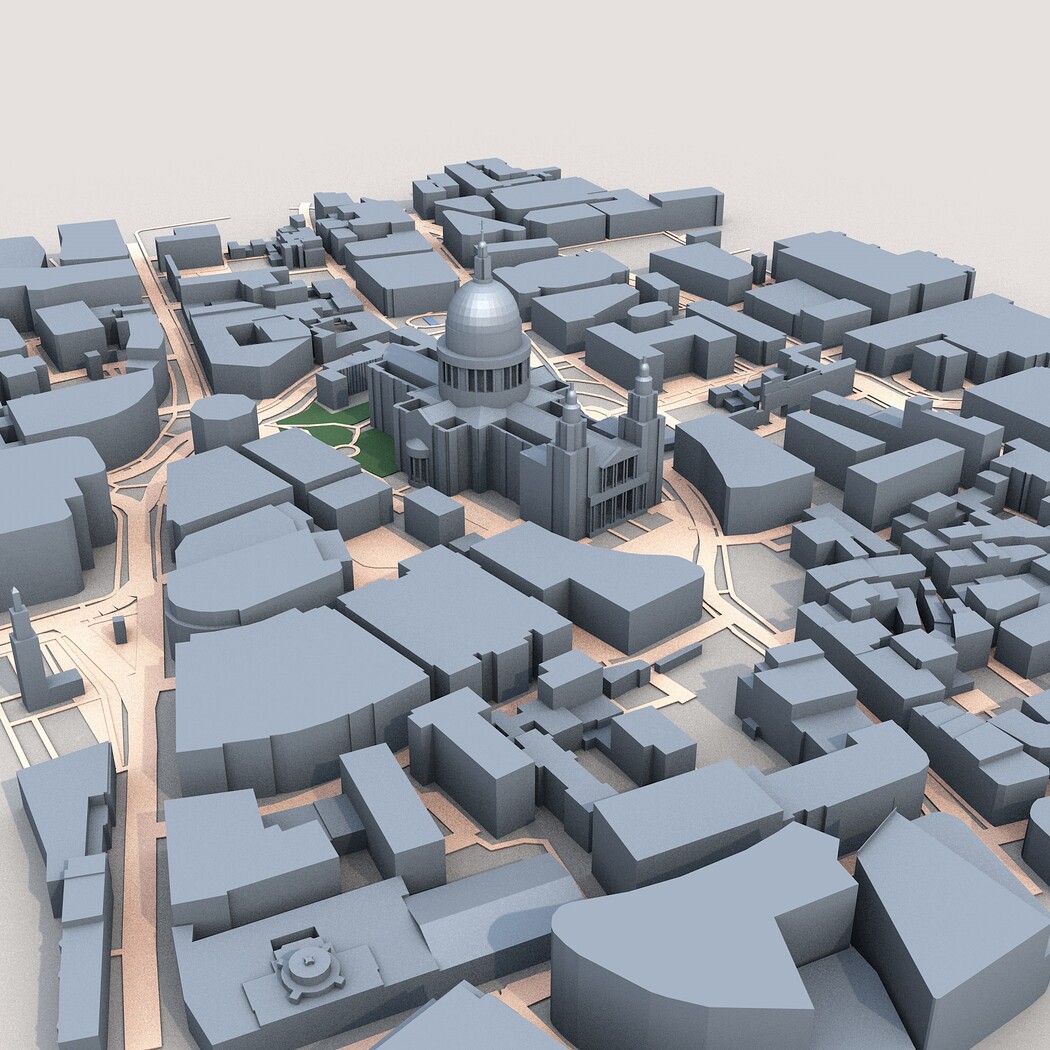The image size is (1050, 1050).
Task: Click the octagonal building left of the lawn
Action: (224, 422)
